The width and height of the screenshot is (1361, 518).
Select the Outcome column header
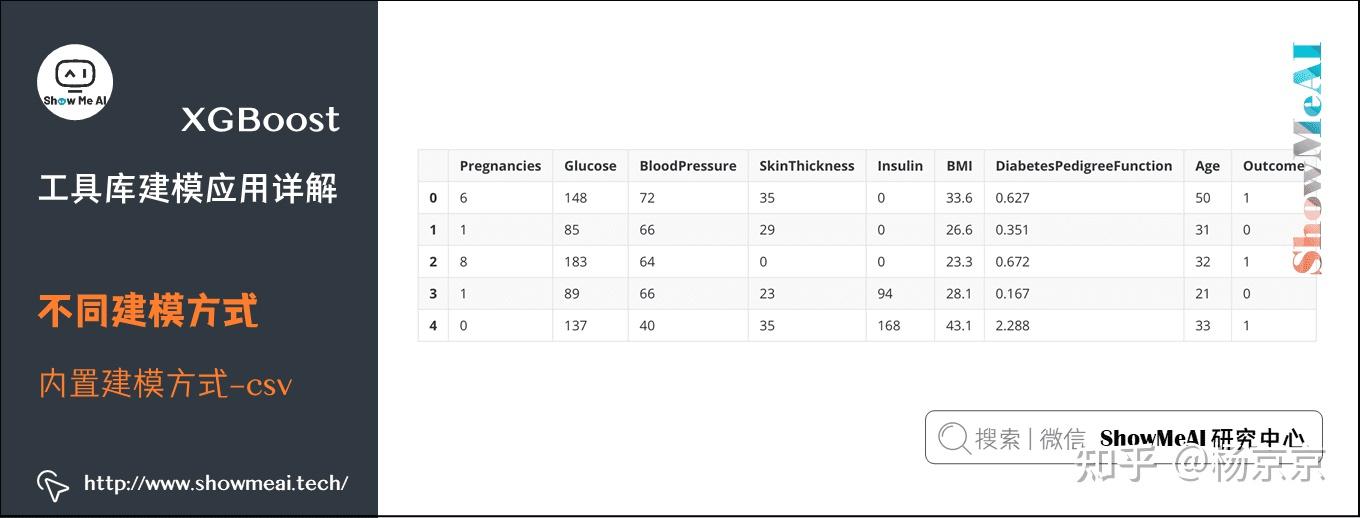click(x=1273, y=166)
